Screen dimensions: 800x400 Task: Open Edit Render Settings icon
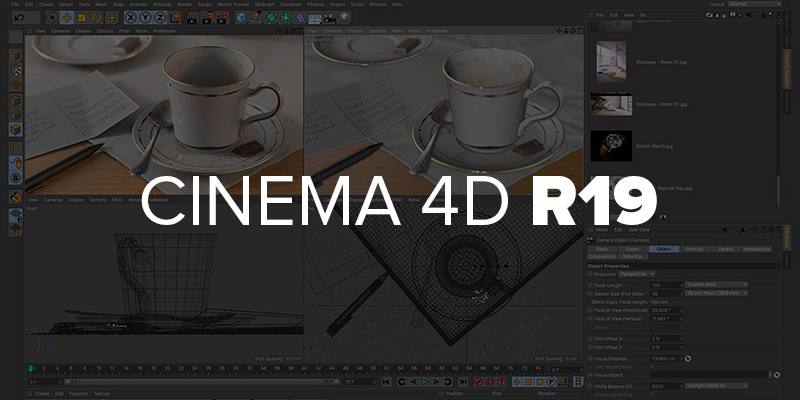tap(223, 18)
